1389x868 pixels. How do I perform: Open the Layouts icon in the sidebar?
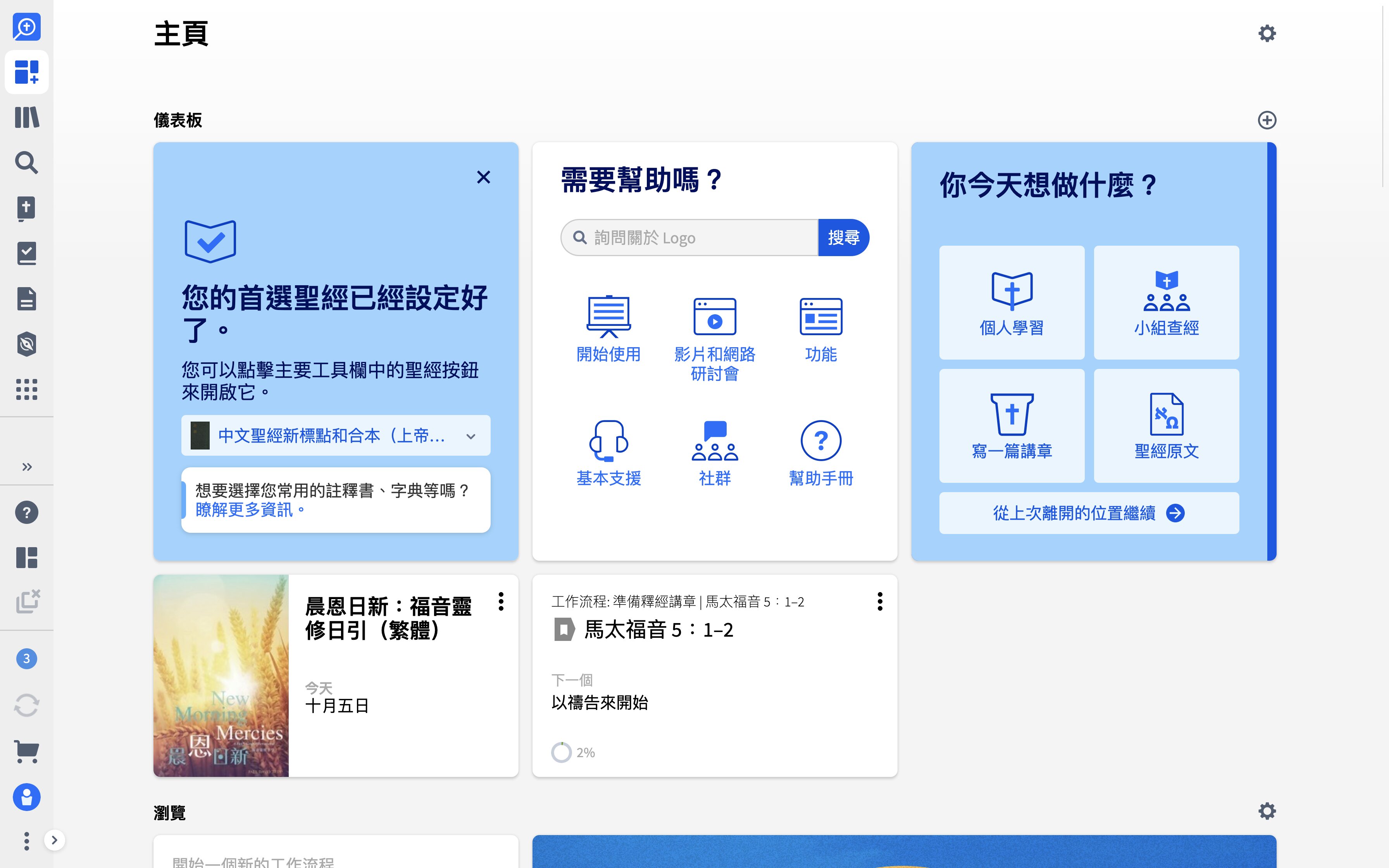coord(26,558)
